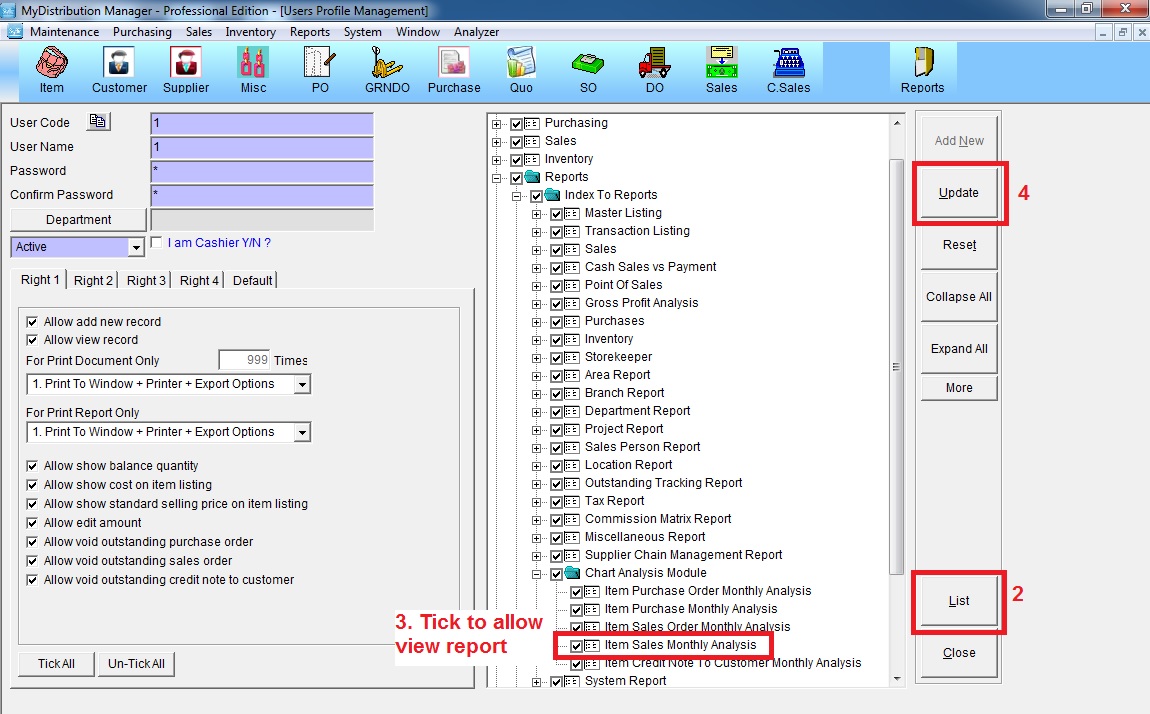Toggle the I am Cashier checkbox
This screenshot has width=1150, height=714.
click(x=156, y=242)
